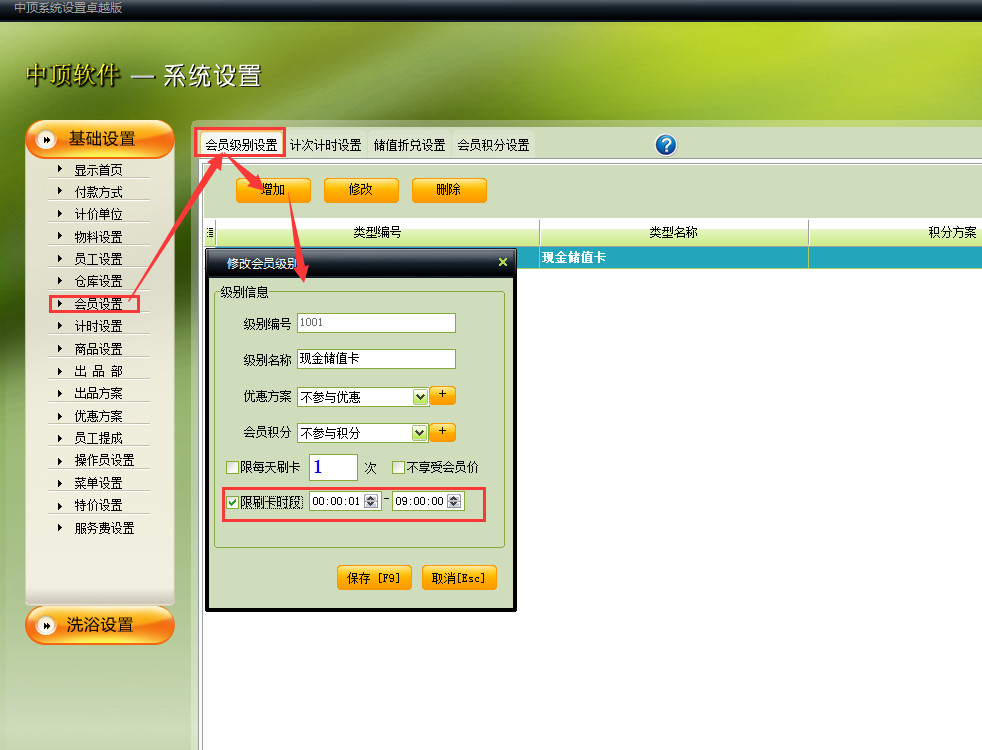Click the 增加 button
The height and width of the screenshot is (750, 982).
pos(273,190)
